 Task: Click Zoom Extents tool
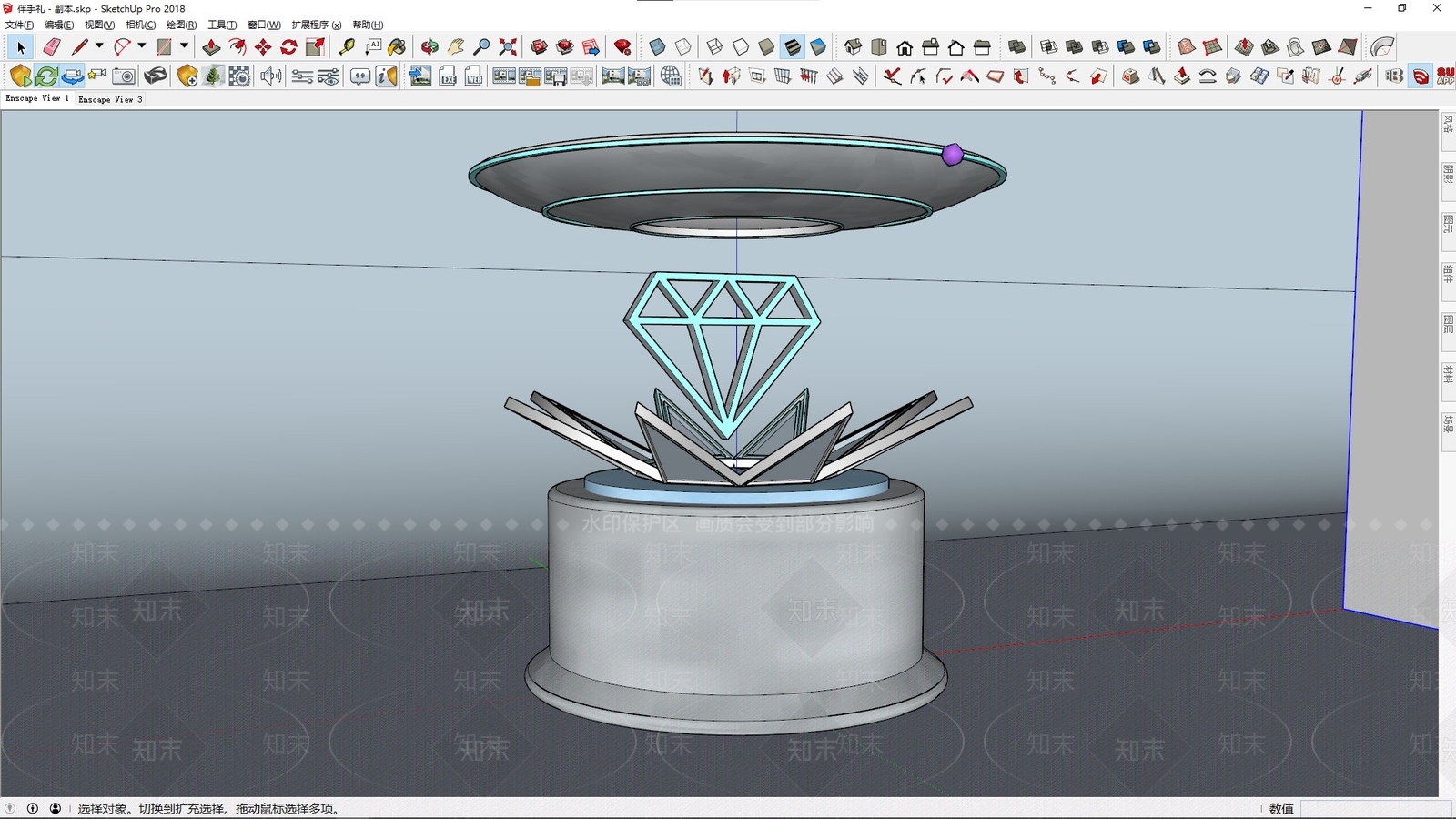[509, 47]
